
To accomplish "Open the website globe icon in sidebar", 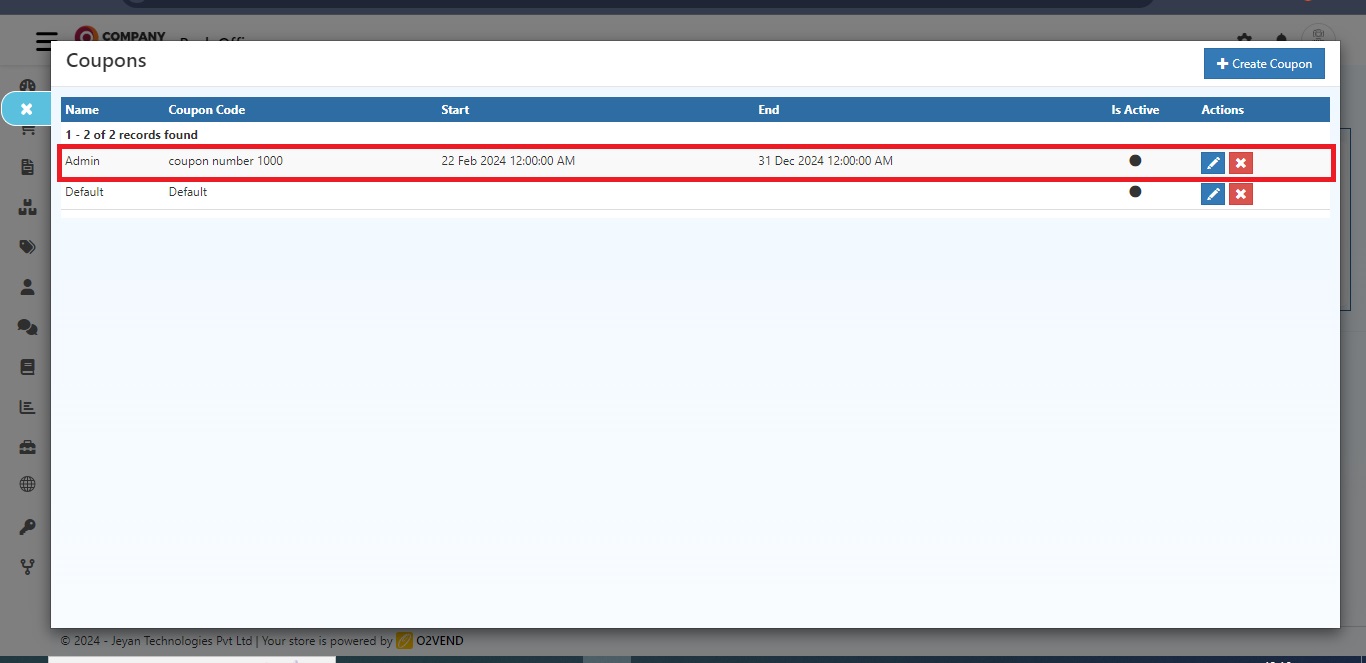I will tap(26, 487).
